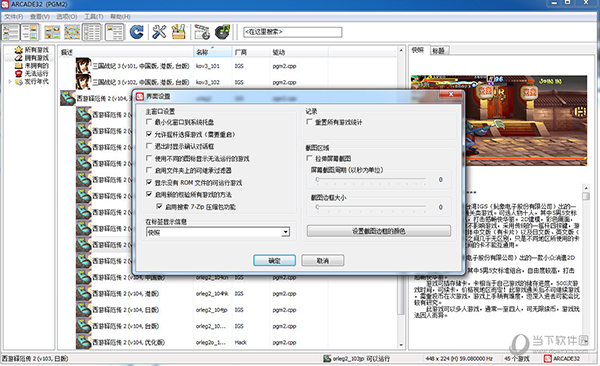
Task: Open the 文件(F) menu
Action: [13, 16]
